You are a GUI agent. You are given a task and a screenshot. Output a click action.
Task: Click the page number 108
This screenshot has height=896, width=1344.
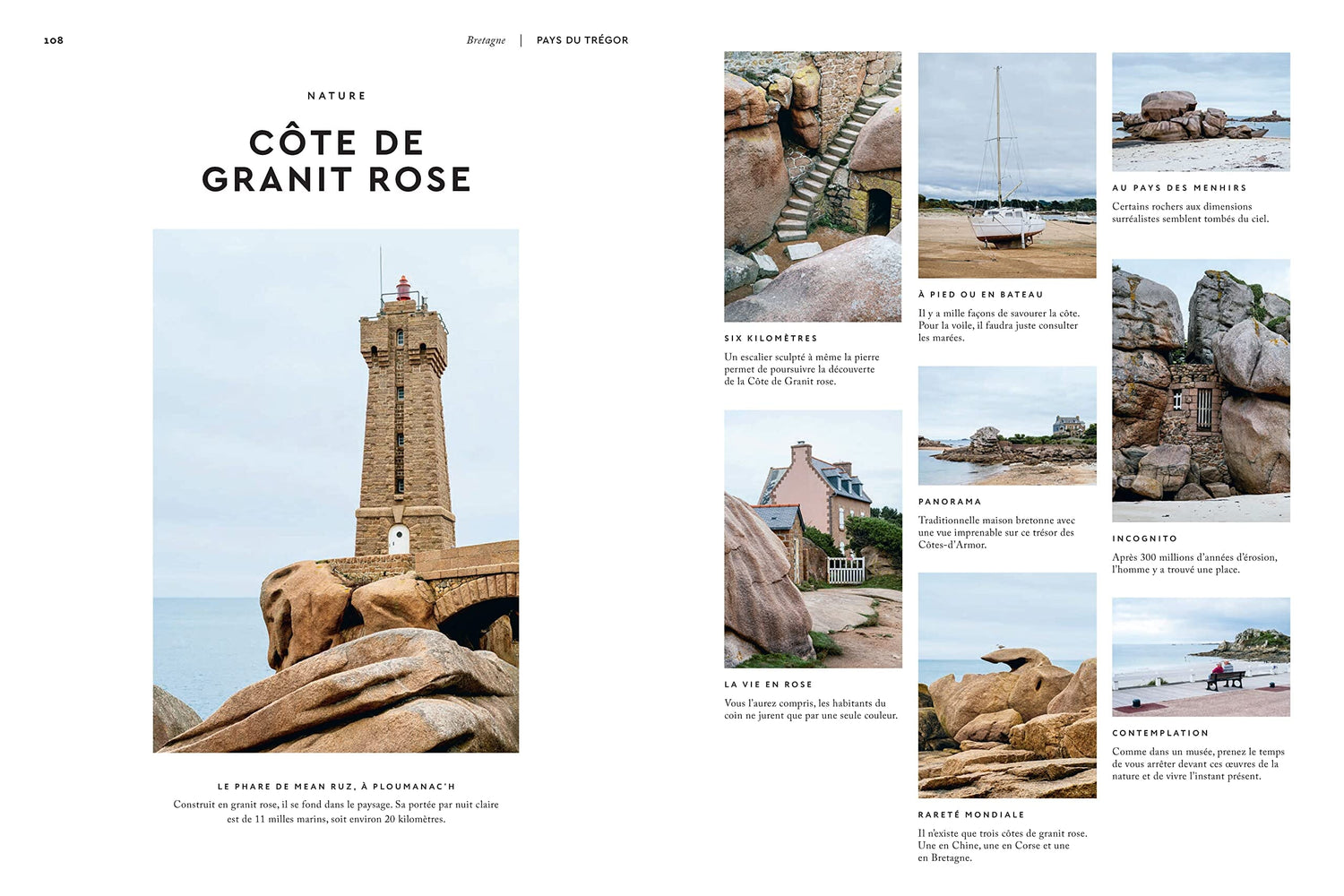coord(52,39)
